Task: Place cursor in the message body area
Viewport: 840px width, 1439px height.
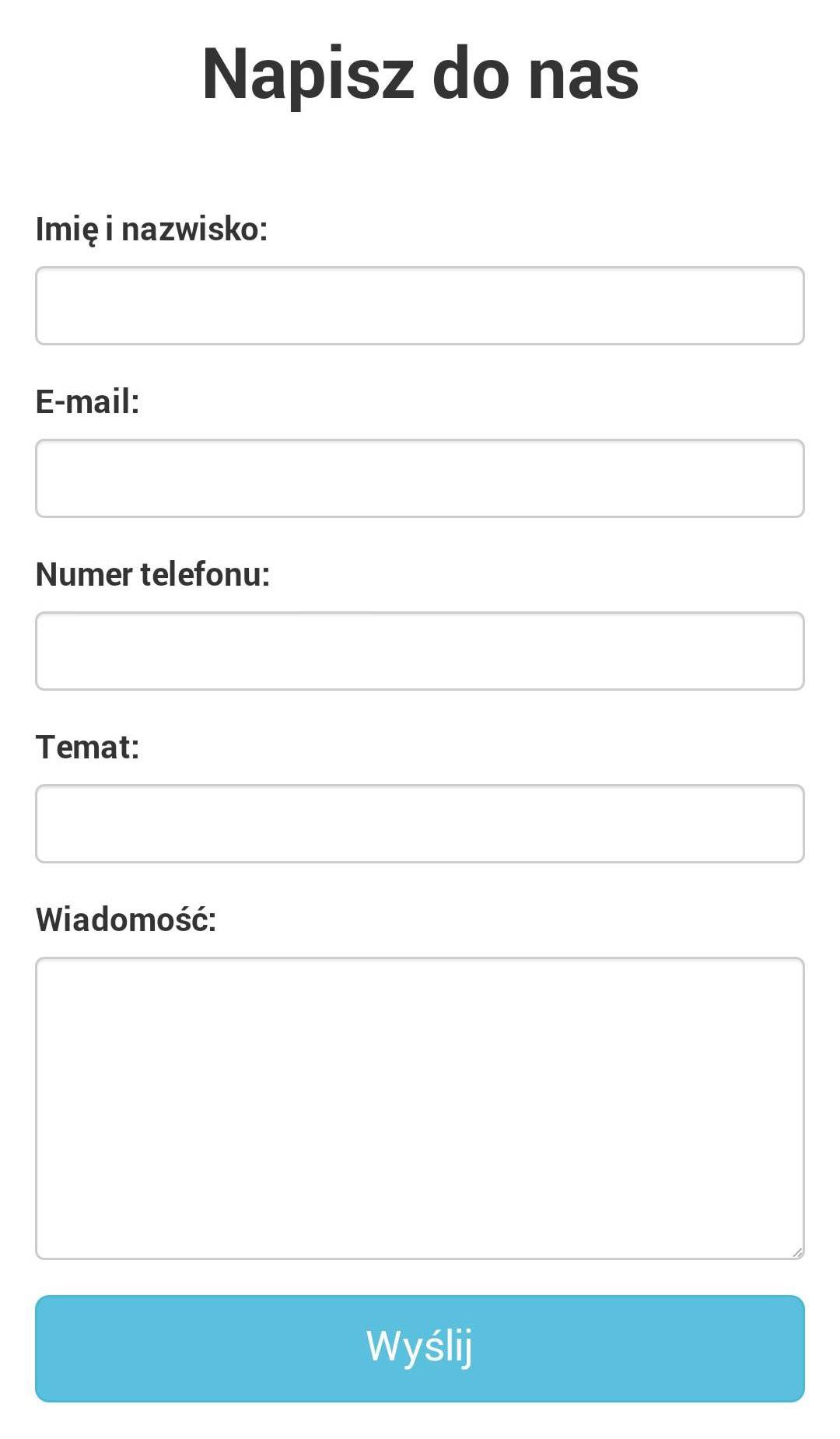Action: click(420, 1108)
